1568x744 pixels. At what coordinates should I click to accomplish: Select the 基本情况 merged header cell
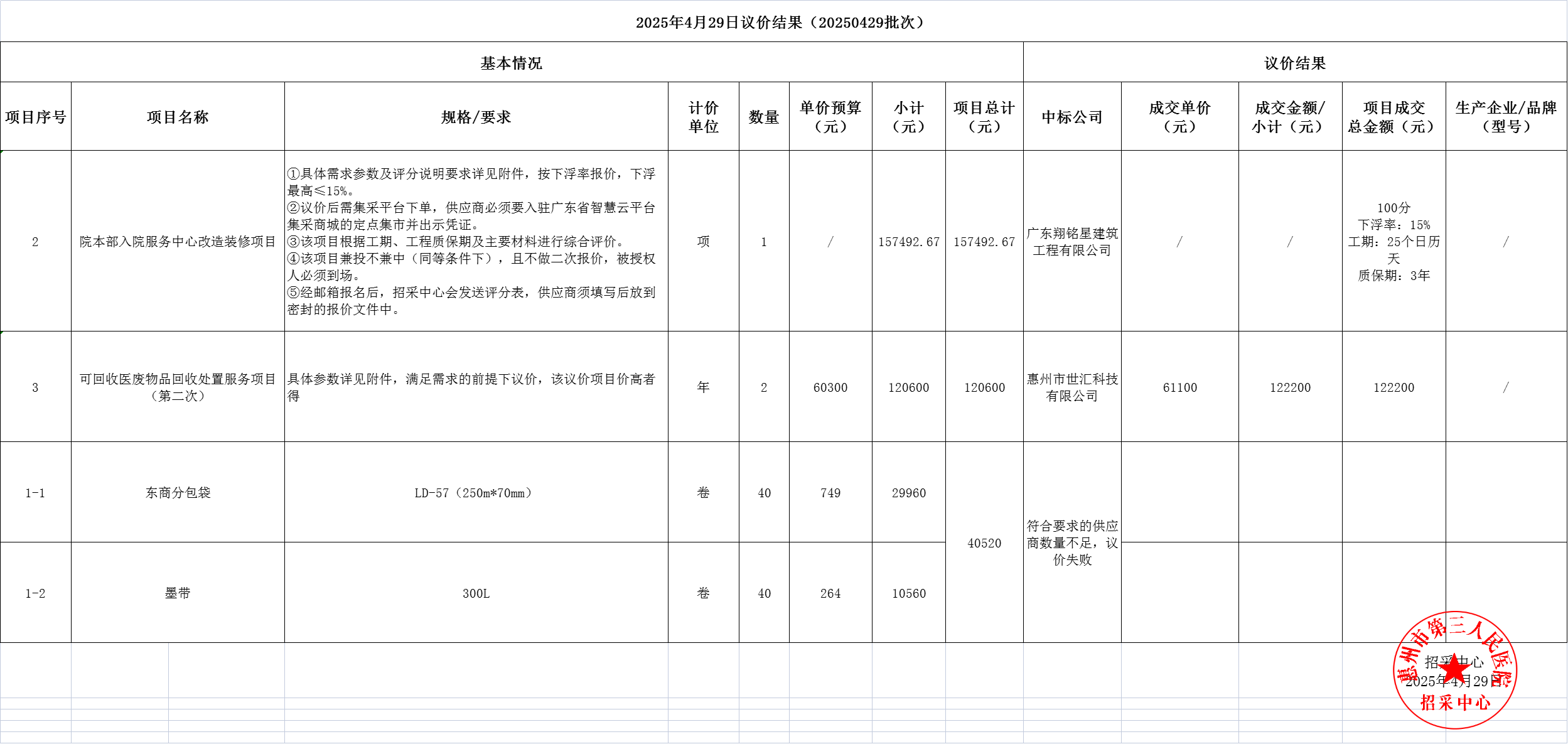[511, 63]
